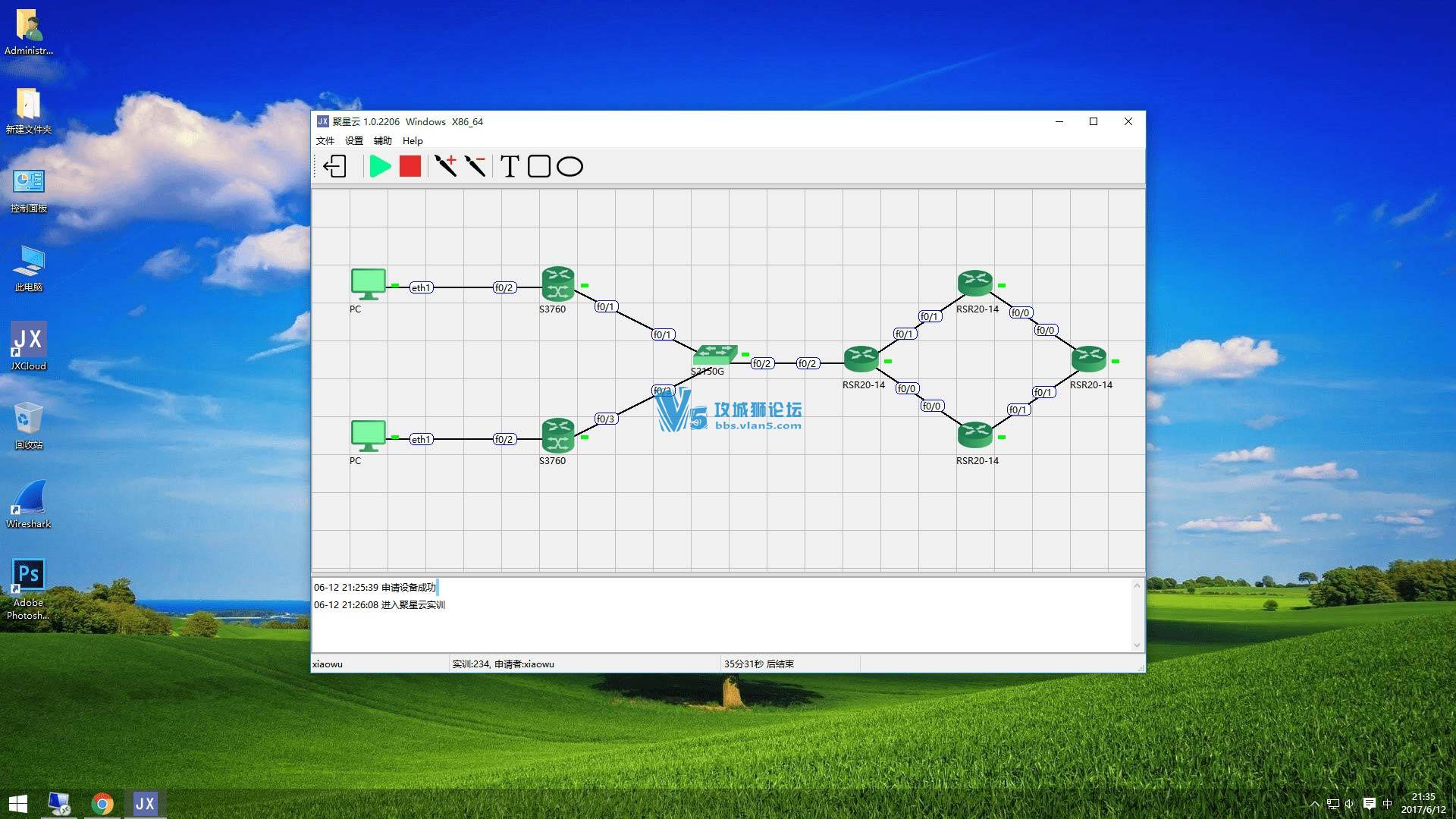Show hidden tray icons chevron
Screen dimensions: 1456x819
pyautogui.click(x=1314, y=804)
